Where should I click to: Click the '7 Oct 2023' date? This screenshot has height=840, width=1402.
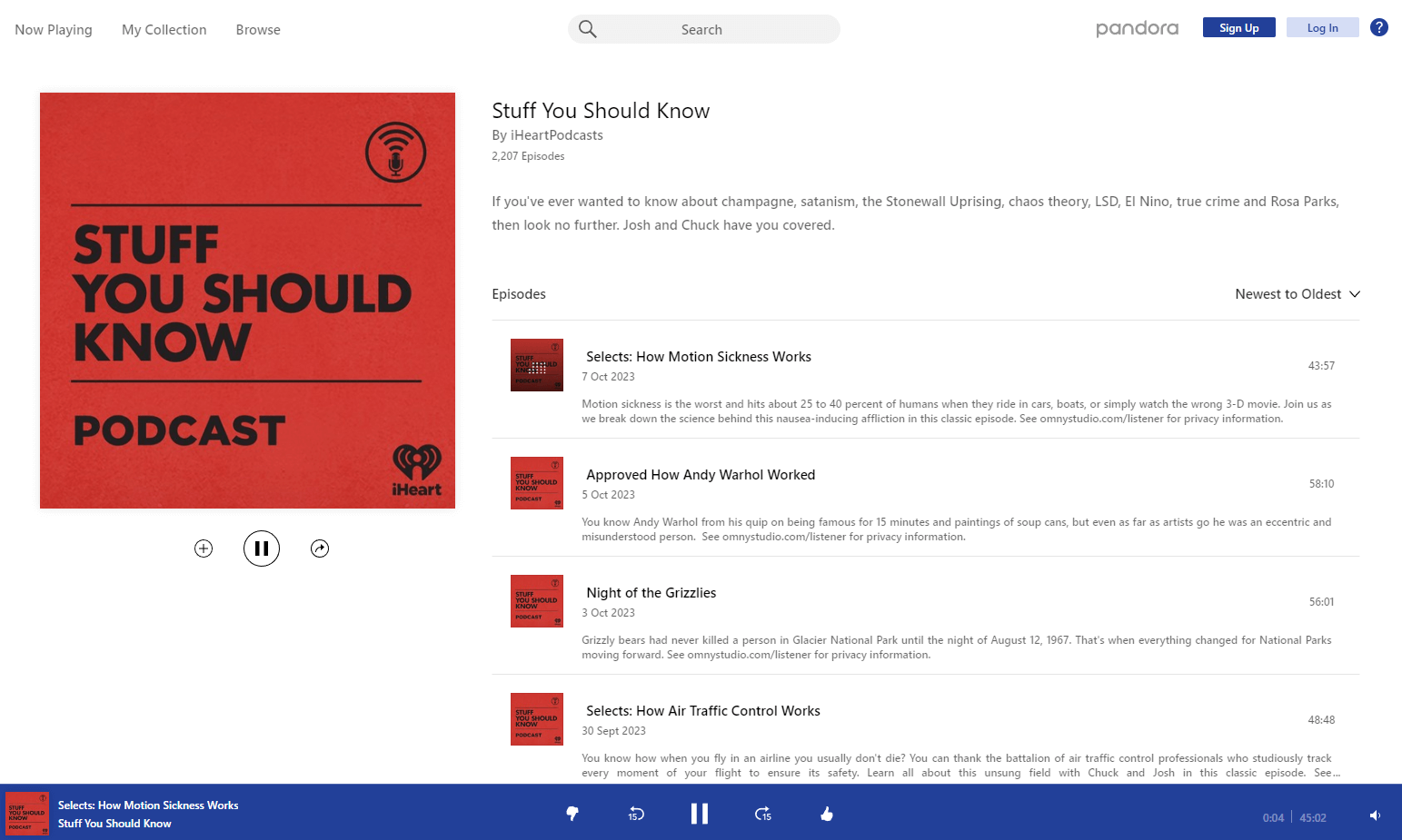tap(608, 377)
